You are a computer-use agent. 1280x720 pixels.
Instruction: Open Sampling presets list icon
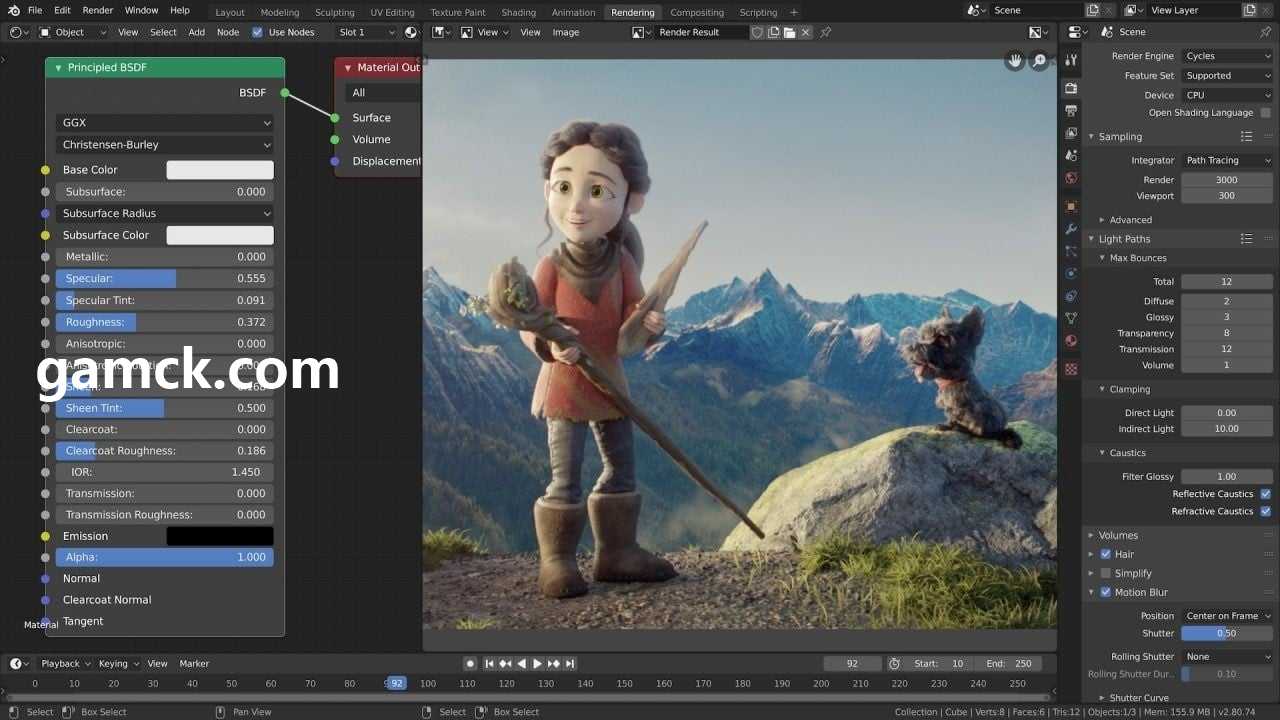click(1246, 136)
